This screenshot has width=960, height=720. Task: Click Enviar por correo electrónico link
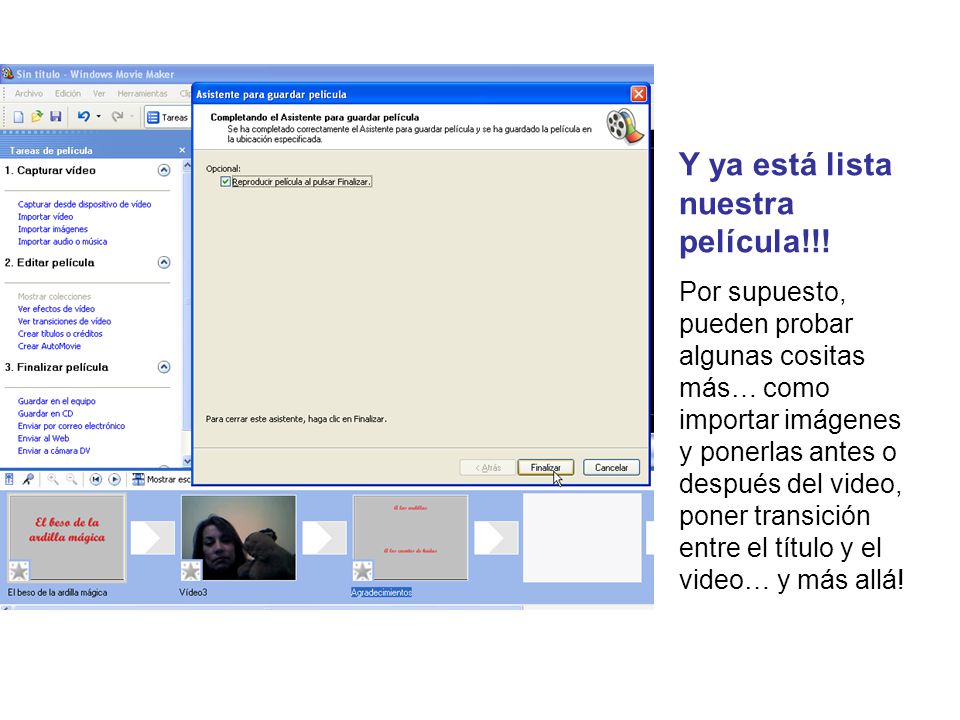click(71, 426)
